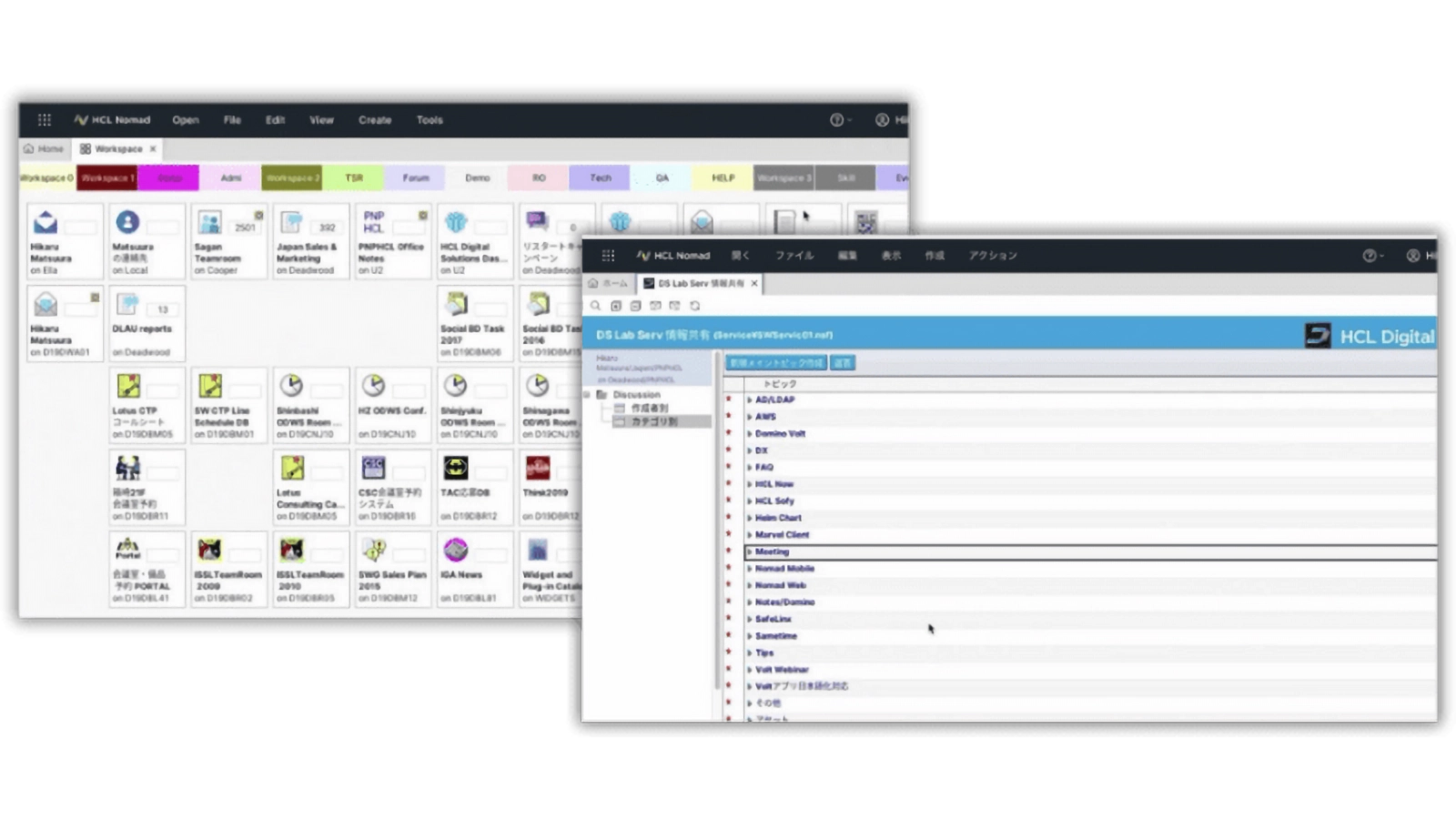Image resolution: width=1456 pixels, height=819 pixels.
Task: Open Shinjyuku ODWS Room tile
Action: (x=474, y=406)
